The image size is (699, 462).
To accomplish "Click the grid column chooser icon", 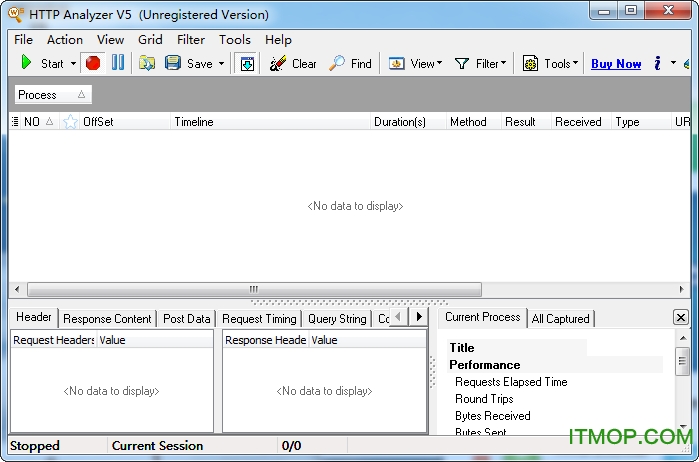I will [15, 121].
